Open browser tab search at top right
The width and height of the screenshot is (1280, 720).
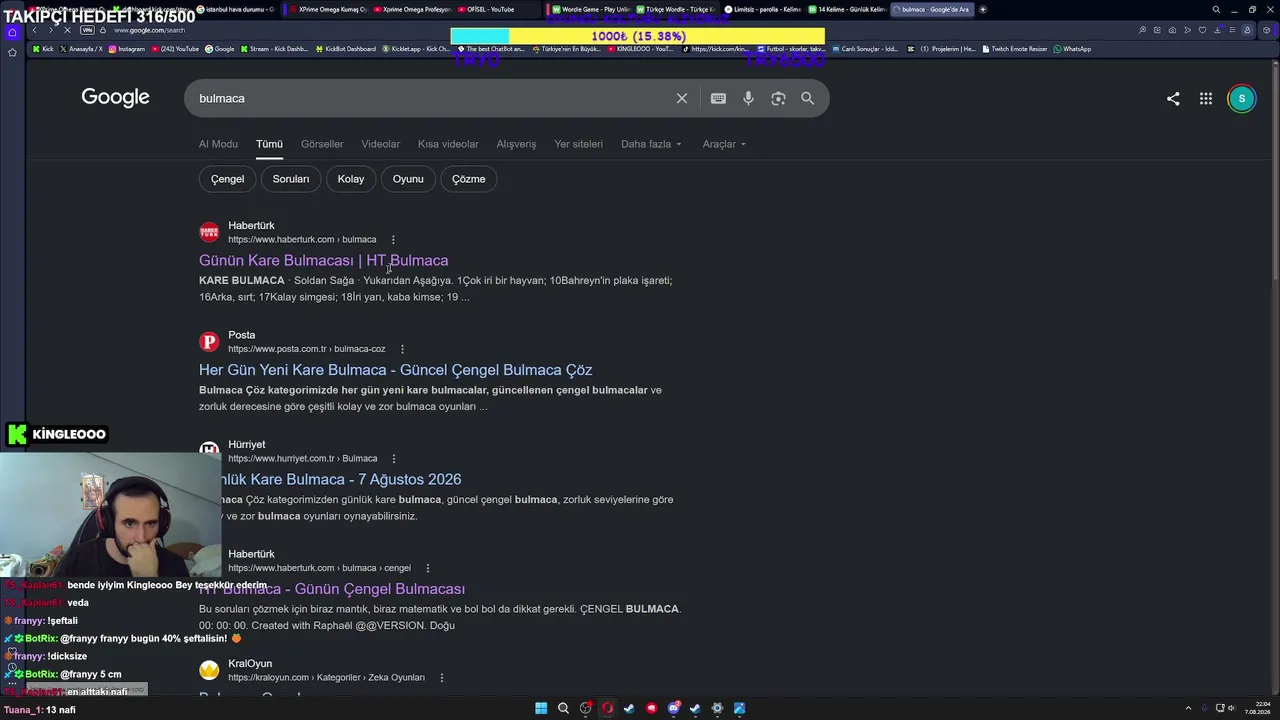(x=1216, y=9)
